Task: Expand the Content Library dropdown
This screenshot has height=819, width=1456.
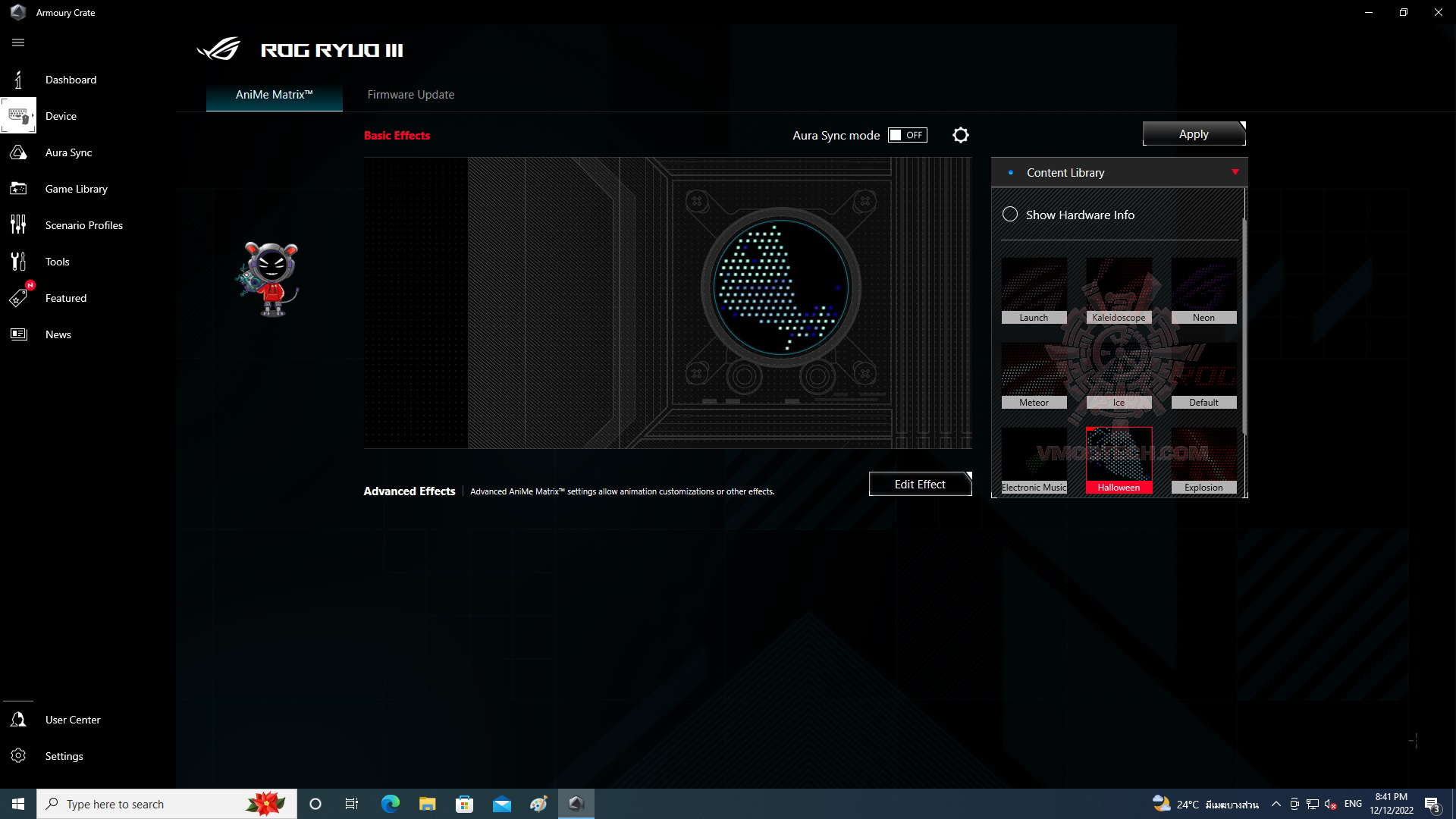Action: coord(1235,172)
